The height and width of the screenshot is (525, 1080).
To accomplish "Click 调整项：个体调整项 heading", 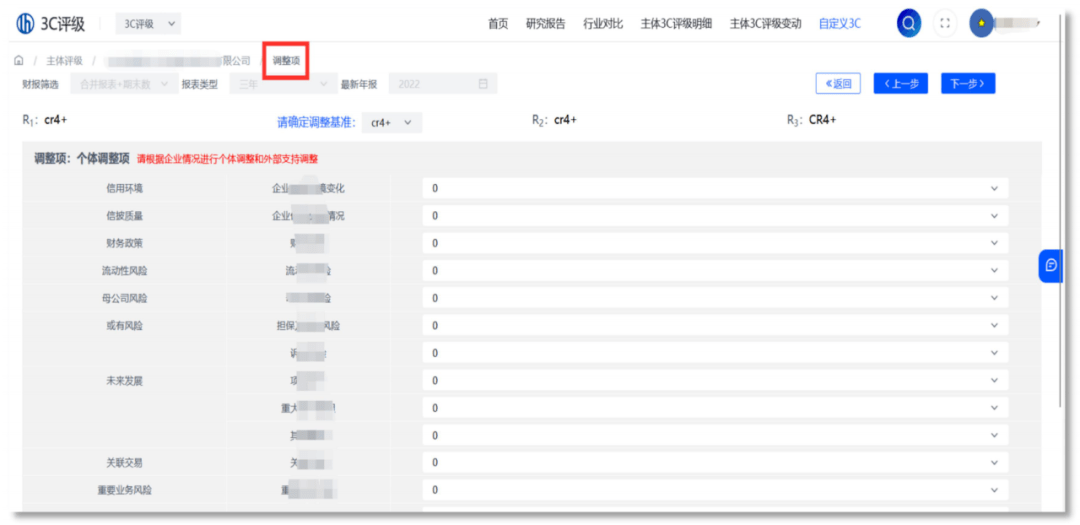I will click(x=82, y=158).
